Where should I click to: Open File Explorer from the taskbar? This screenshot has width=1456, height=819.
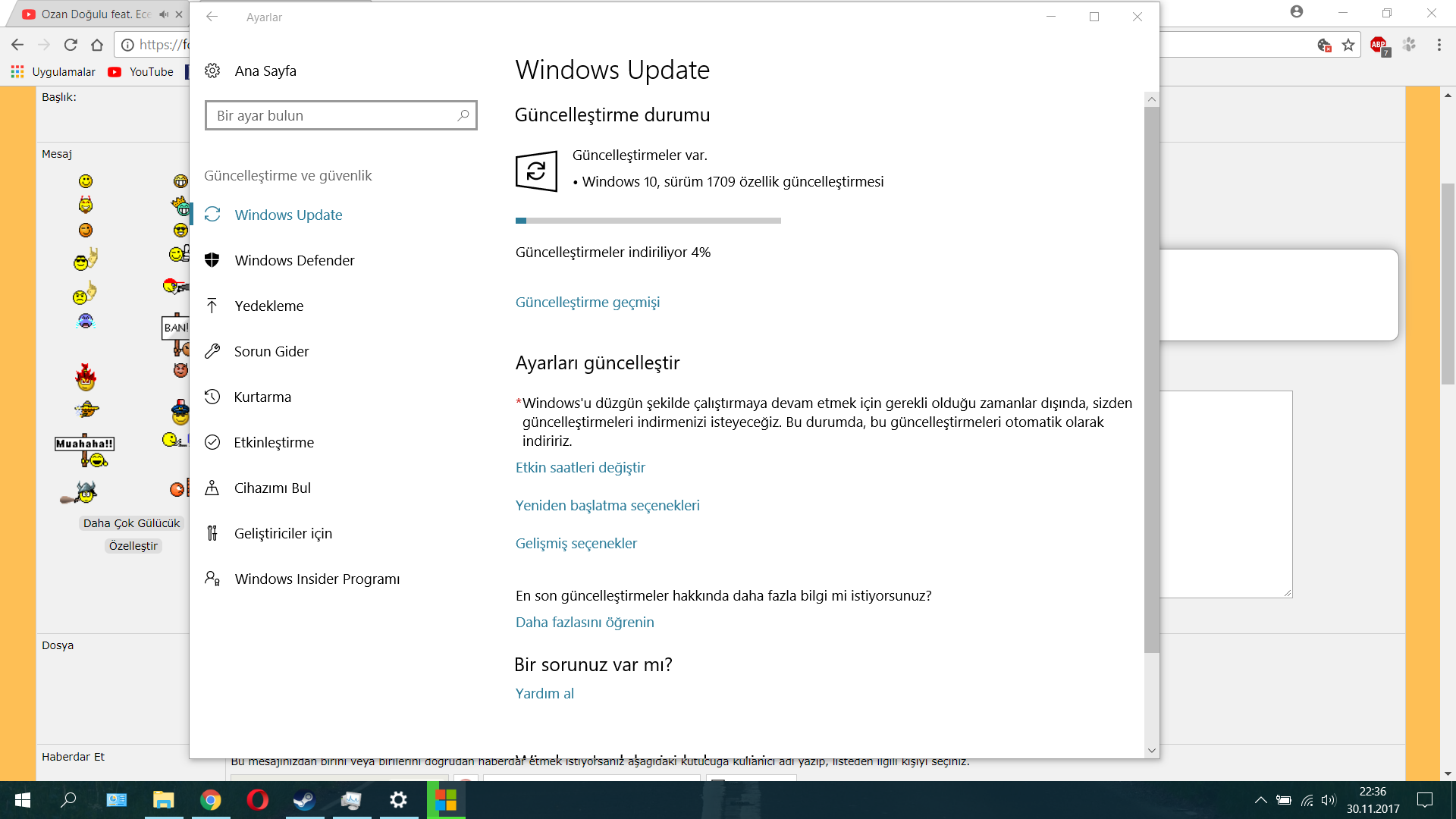point(164,800)
